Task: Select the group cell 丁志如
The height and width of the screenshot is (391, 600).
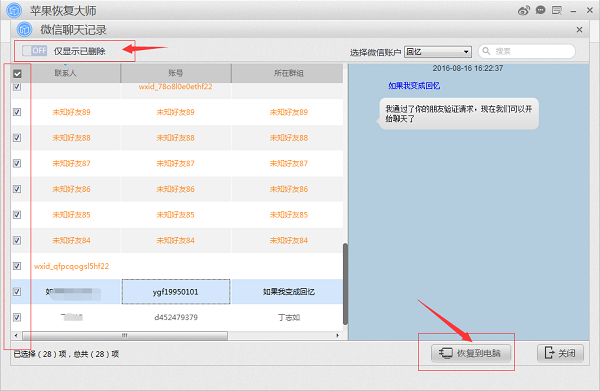Action: click(x=289, y=317)
